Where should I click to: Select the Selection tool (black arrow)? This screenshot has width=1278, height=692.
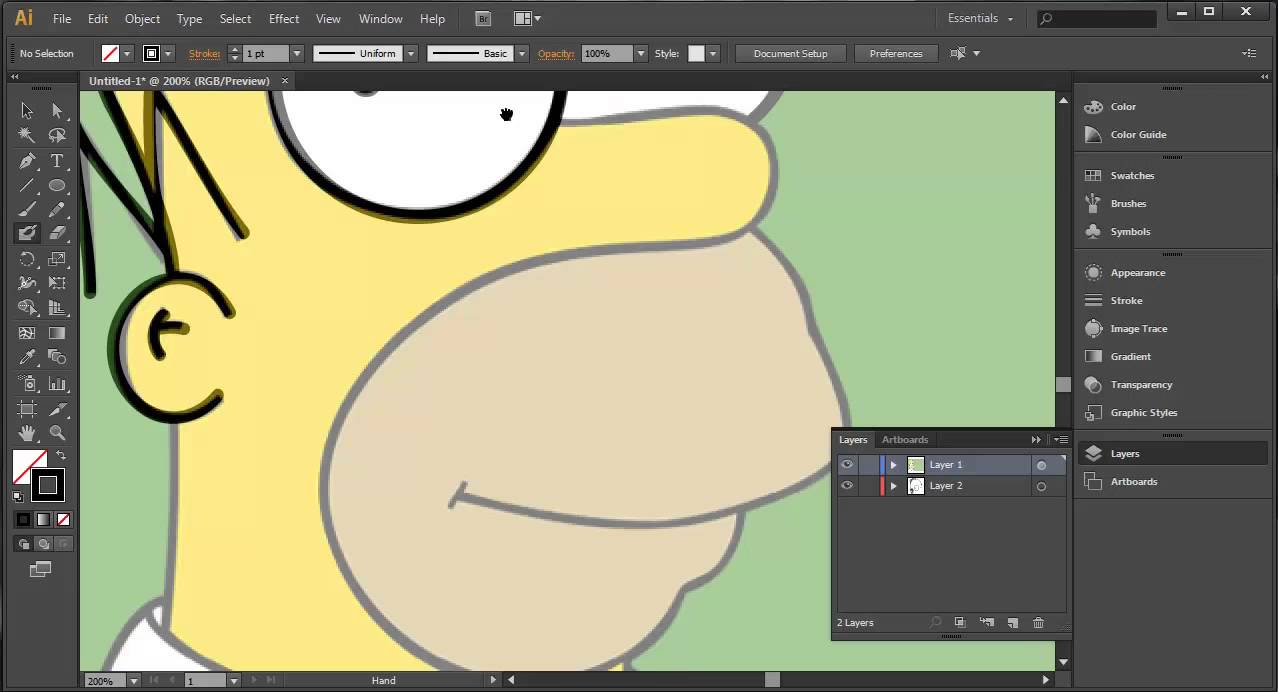(27, 111)
